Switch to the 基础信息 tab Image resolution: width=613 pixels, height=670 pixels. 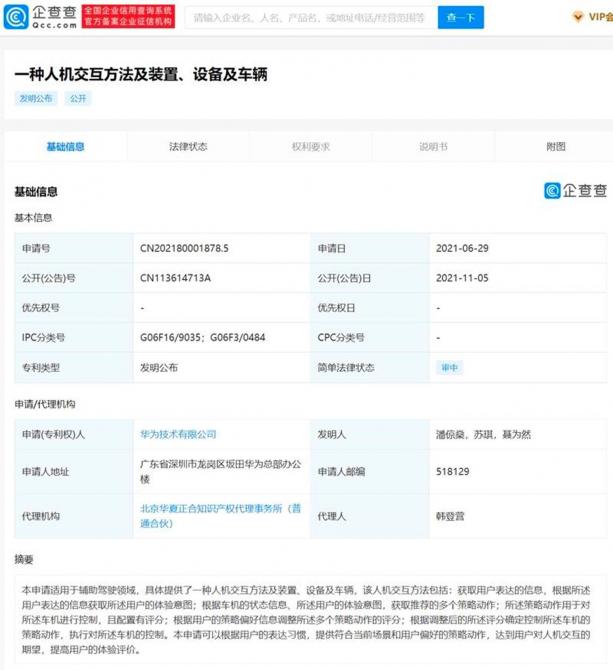[x=66, y=147]
